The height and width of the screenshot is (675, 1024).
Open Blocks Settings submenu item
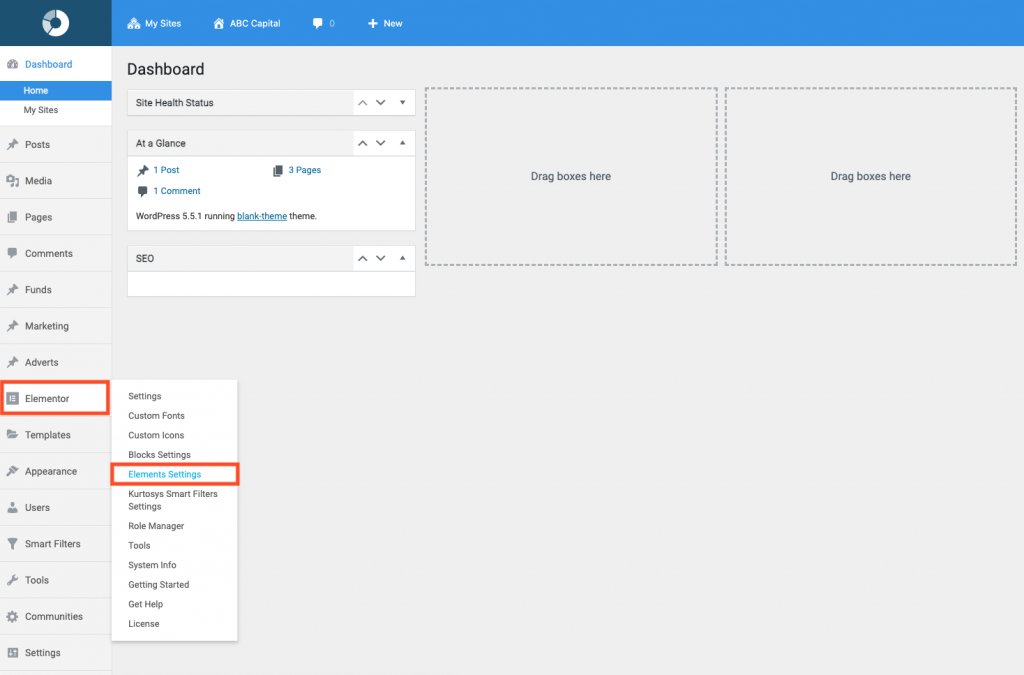point(159,455)
